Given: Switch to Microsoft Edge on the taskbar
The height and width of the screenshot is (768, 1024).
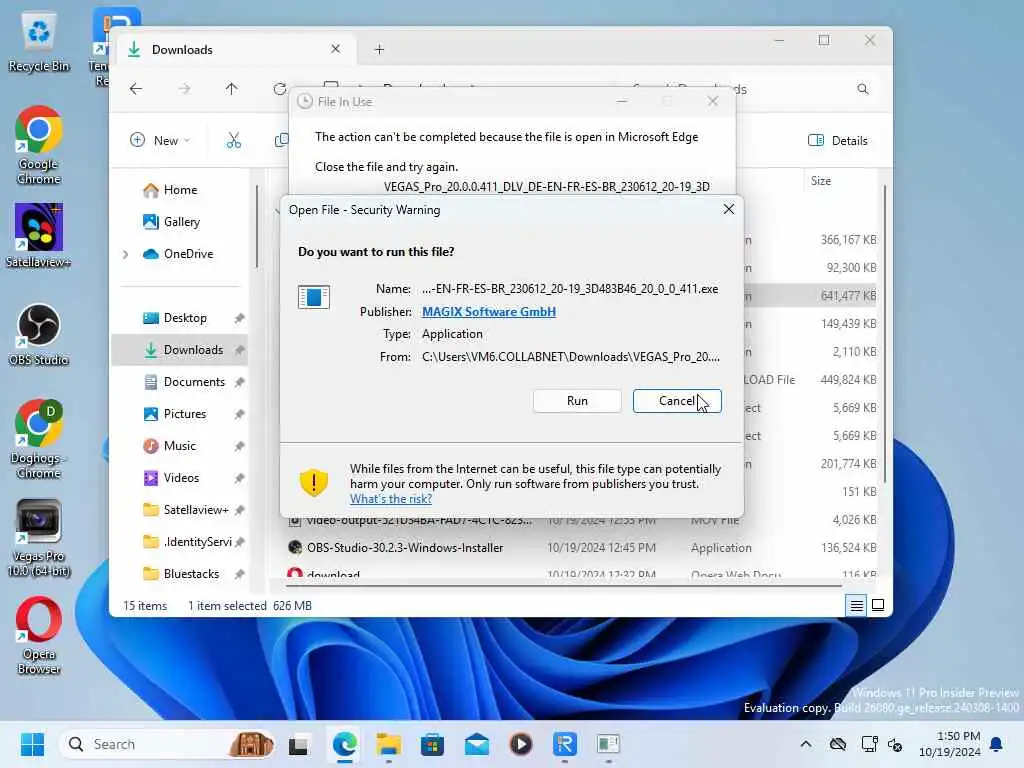Looking at the screenshot, I should pos(344,744).
